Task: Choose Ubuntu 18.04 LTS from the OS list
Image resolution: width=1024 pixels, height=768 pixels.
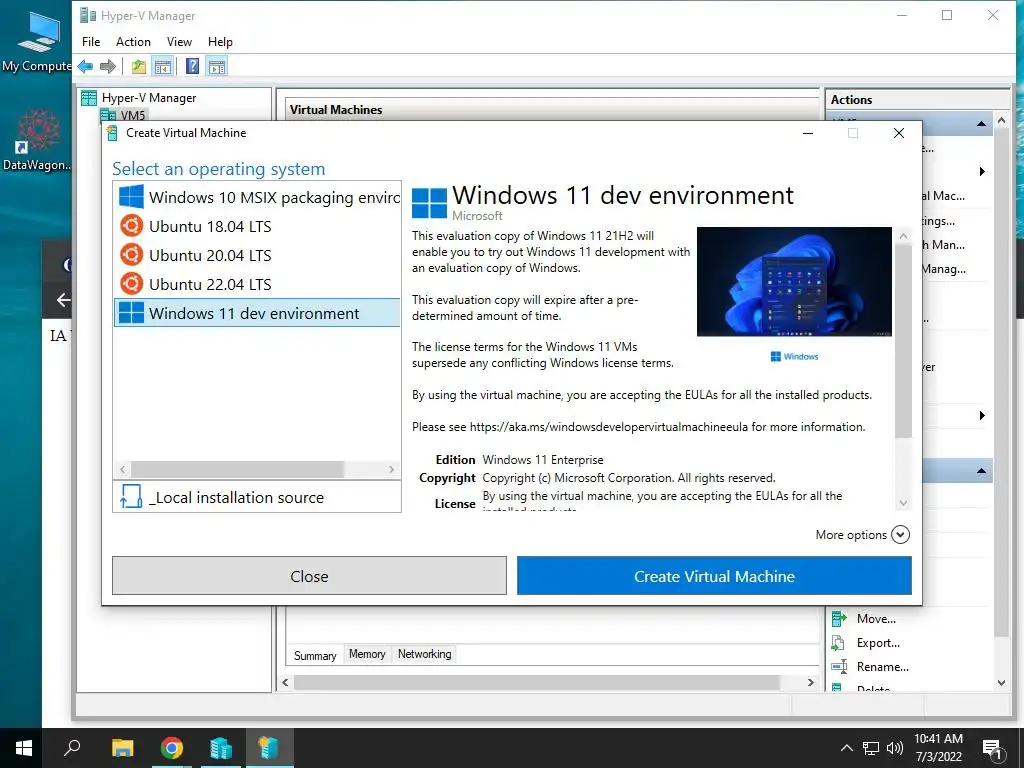Action: click(257, 227)
